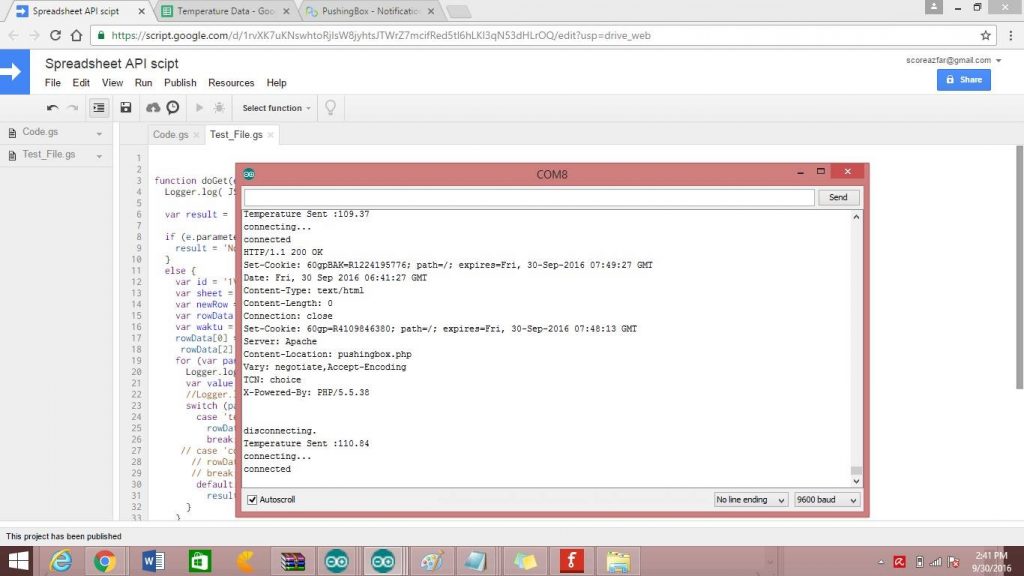1024x576 pixels.
Task: Open Google Chrome from the taskbar
Action: tap(104, 561)
